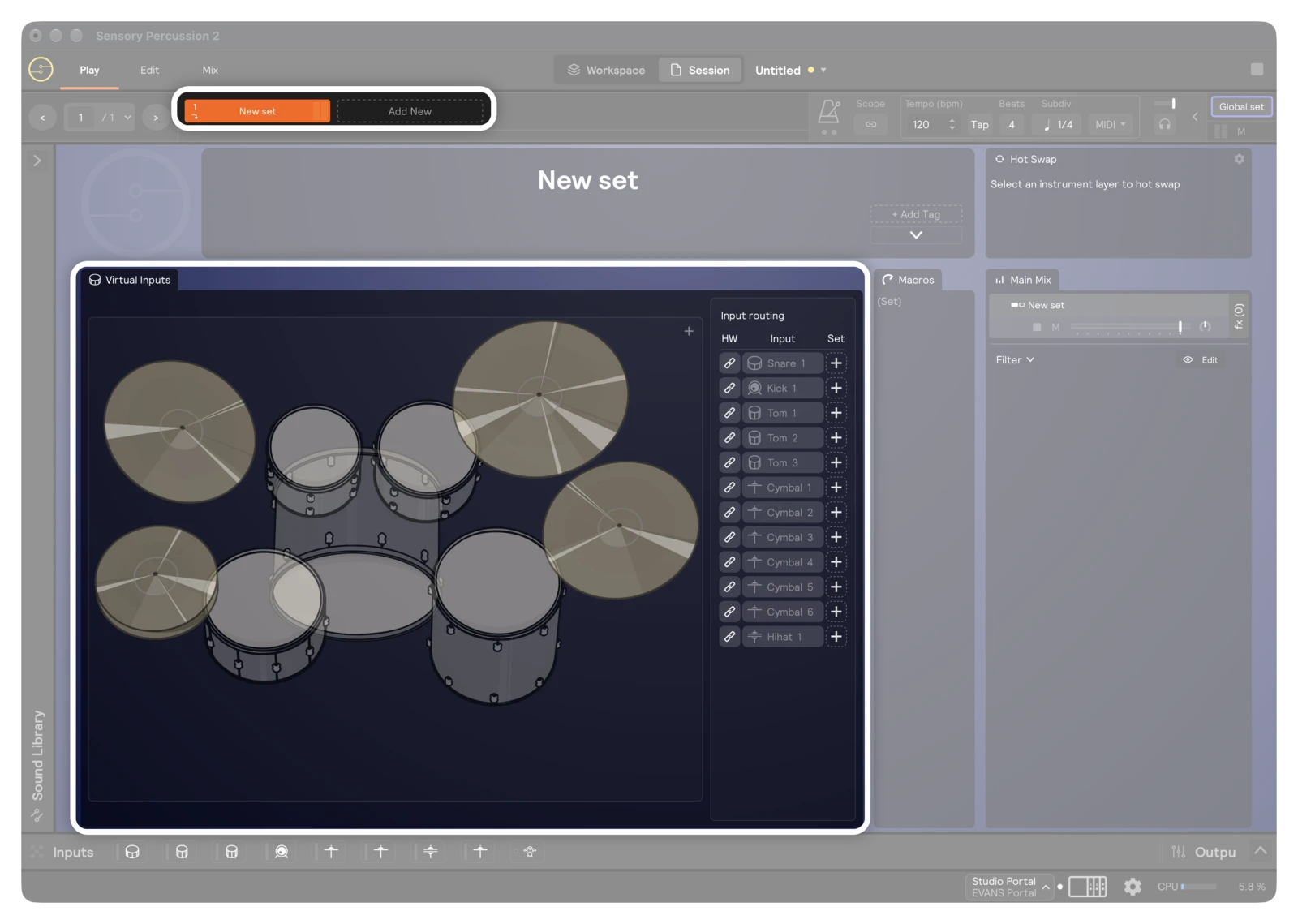This screenshot has height=924, width=1298.
Task: Add Cymbal 3 input to the set
Action: pos(836,537)
